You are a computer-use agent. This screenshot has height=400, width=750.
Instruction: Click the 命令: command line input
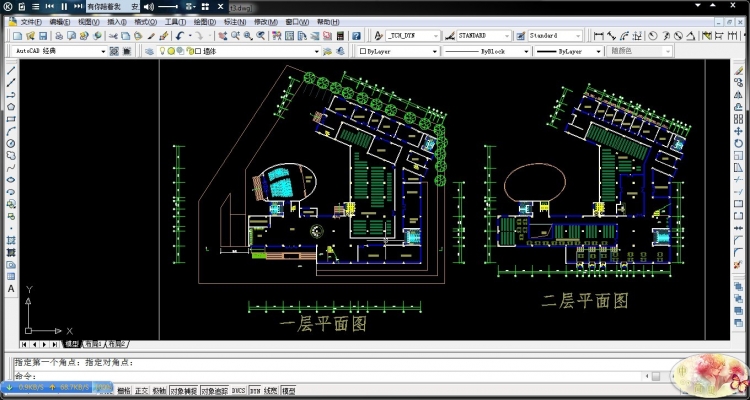click(x=330, y=376)
